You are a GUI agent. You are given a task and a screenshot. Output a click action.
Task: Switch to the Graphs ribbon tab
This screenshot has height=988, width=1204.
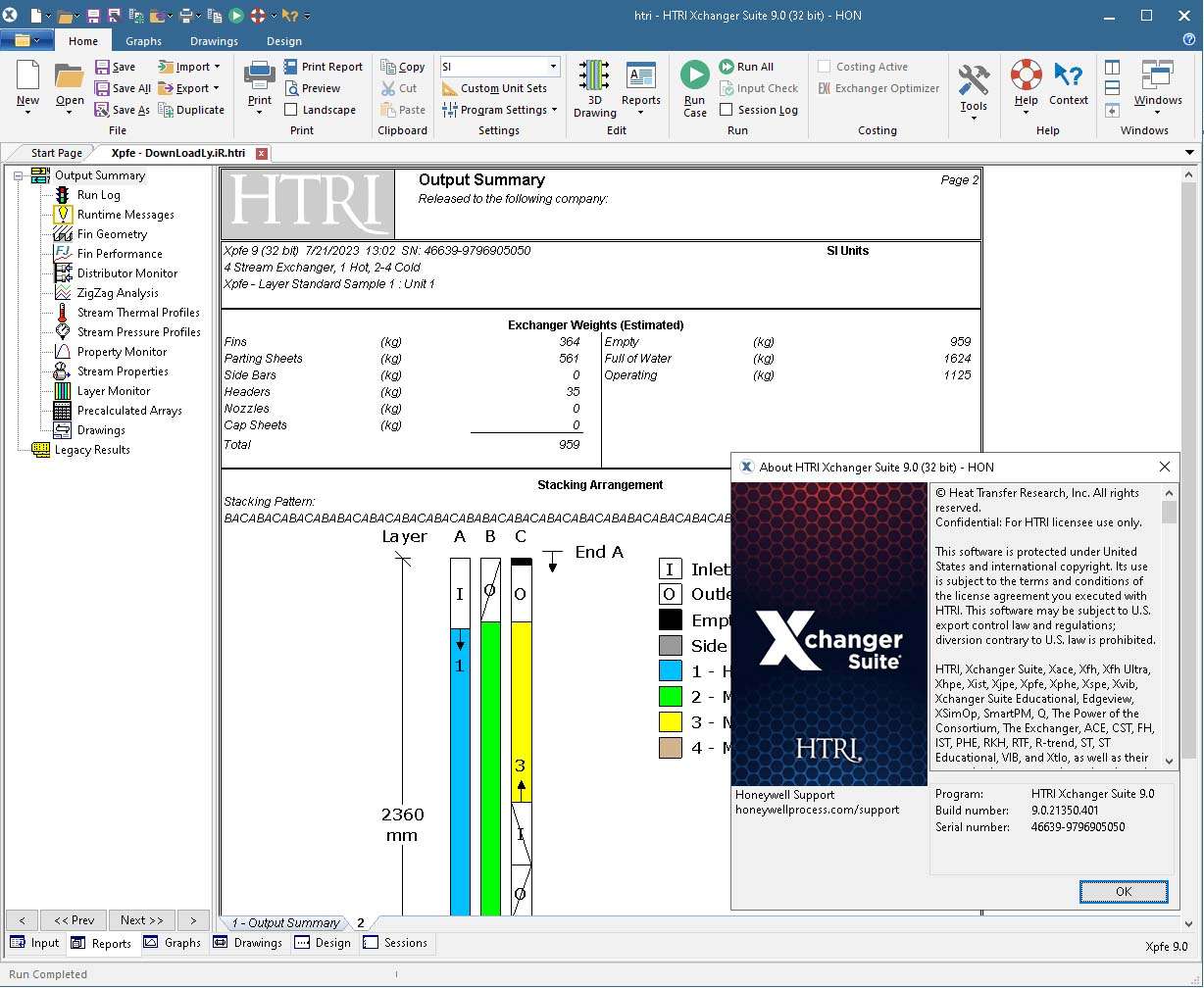coord(143,41)
